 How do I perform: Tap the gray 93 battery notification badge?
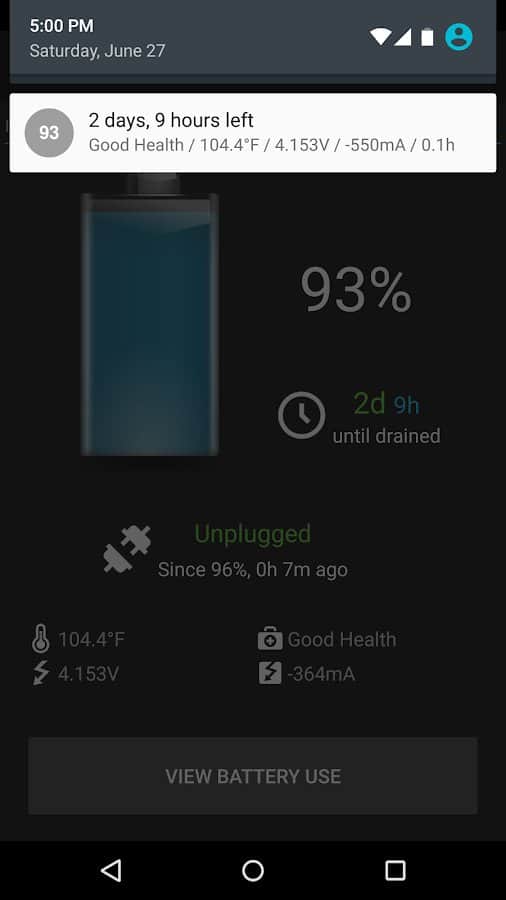[49, 133]
